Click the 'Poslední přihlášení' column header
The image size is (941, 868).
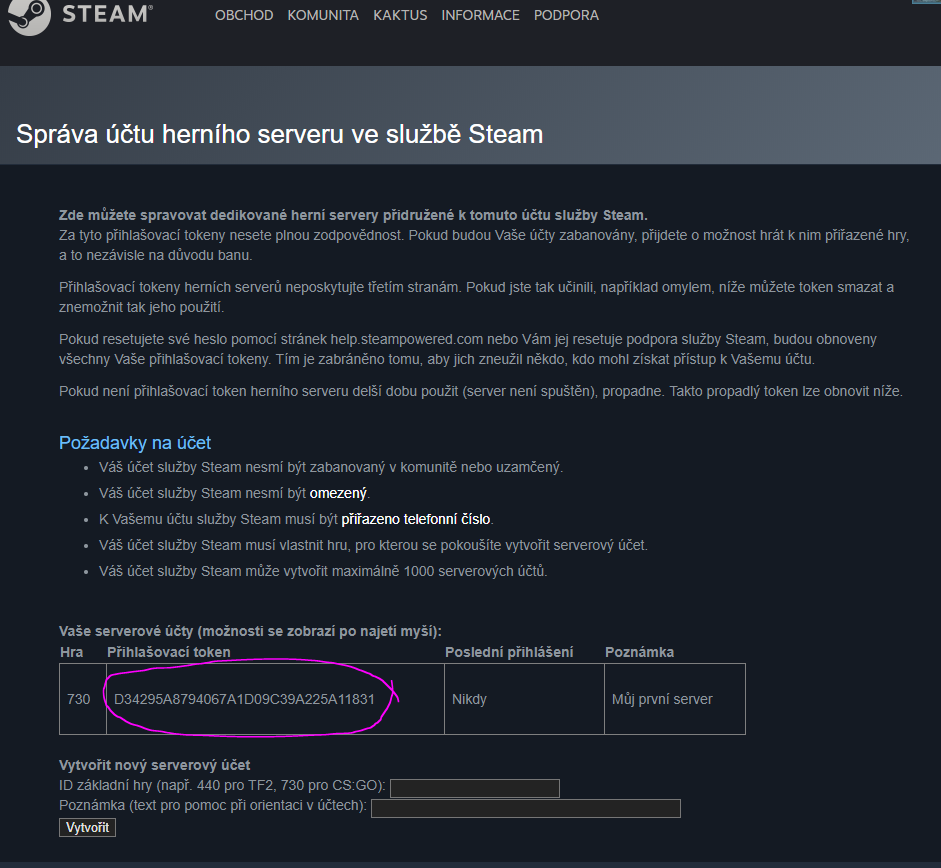click(x=509, y=652)
